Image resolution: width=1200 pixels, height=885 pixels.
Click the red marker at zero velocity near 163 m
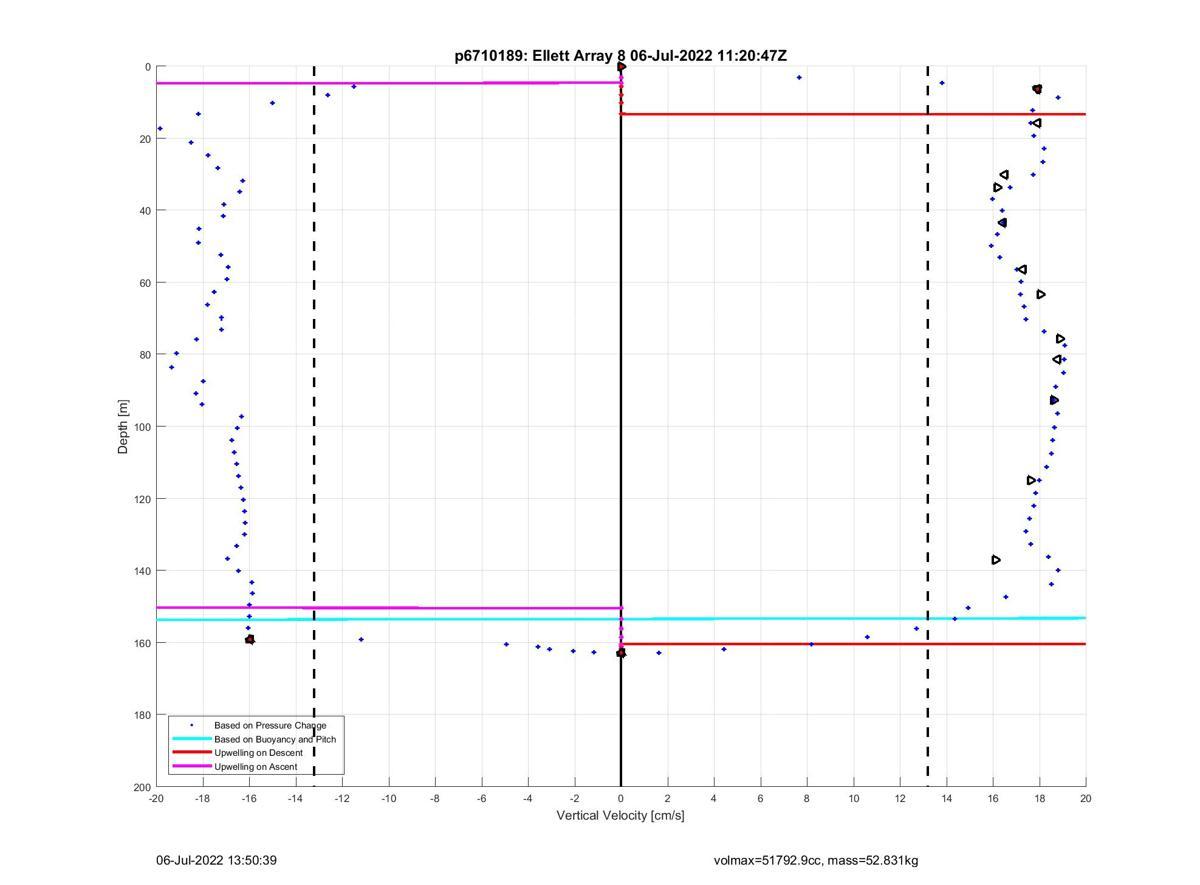tap(621, 653)
